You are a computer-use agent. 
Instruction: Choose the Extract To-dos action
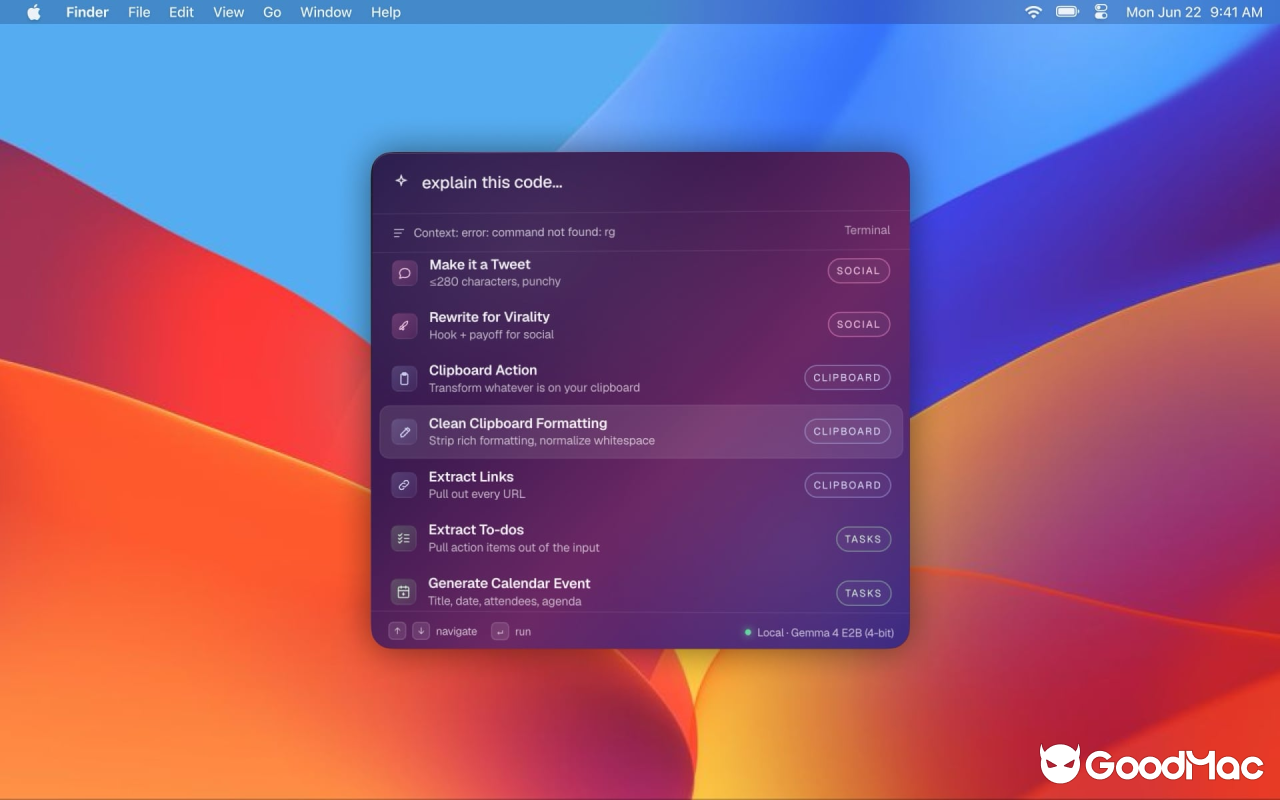640,538
